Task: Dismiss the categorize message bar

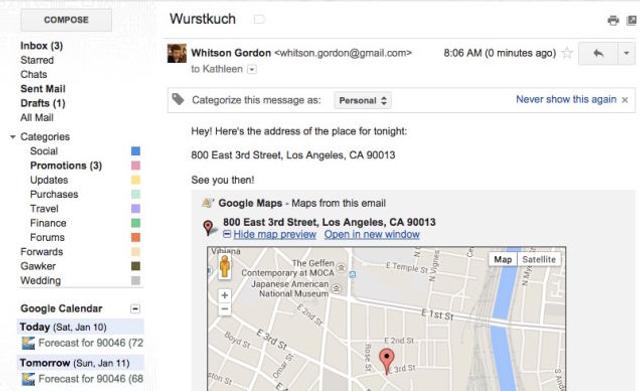Action: pyautogui.click(x=625, y=100)
